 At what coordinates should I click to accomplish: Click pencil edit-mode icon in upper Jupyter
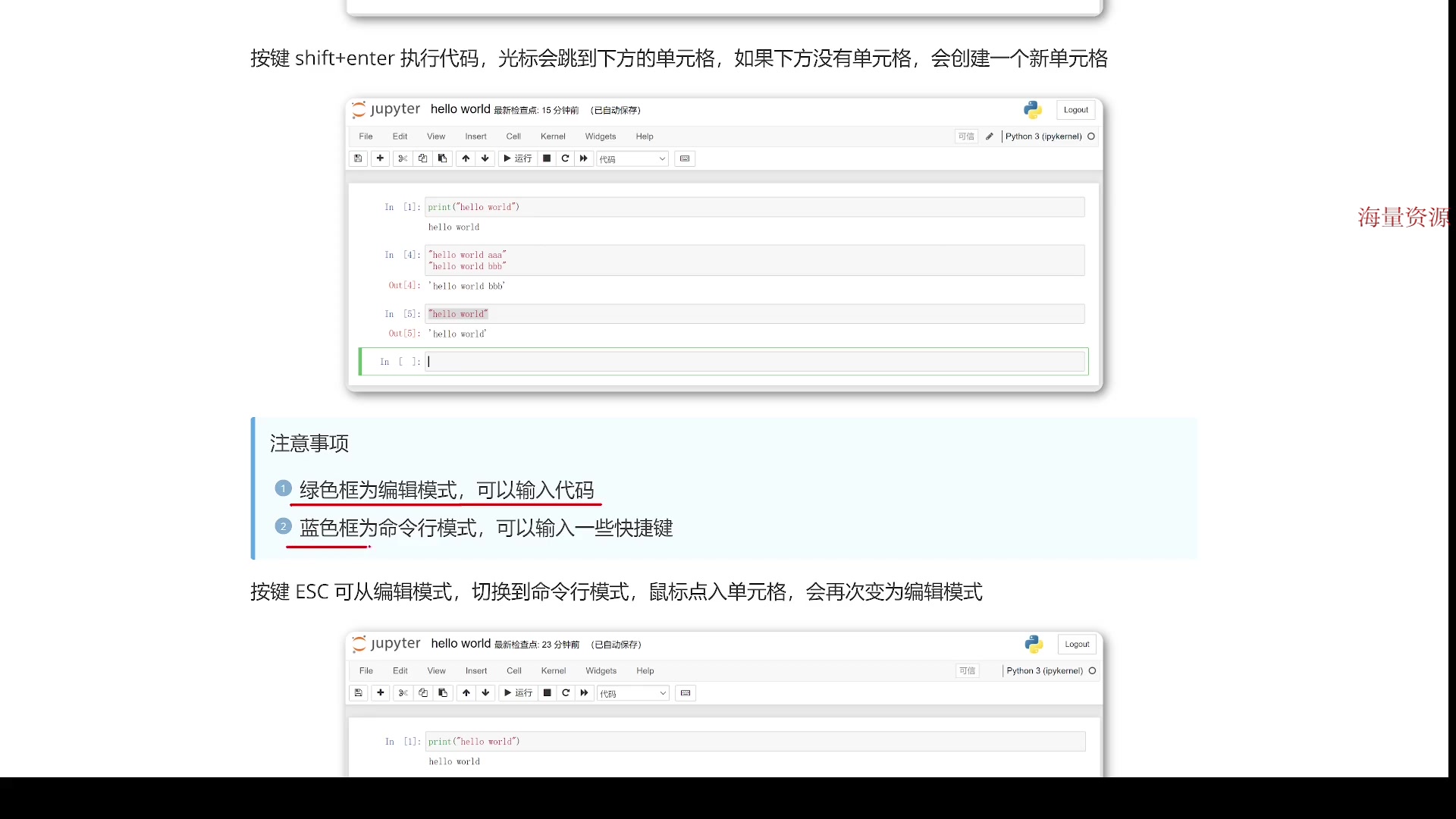[x=989, y=136]
